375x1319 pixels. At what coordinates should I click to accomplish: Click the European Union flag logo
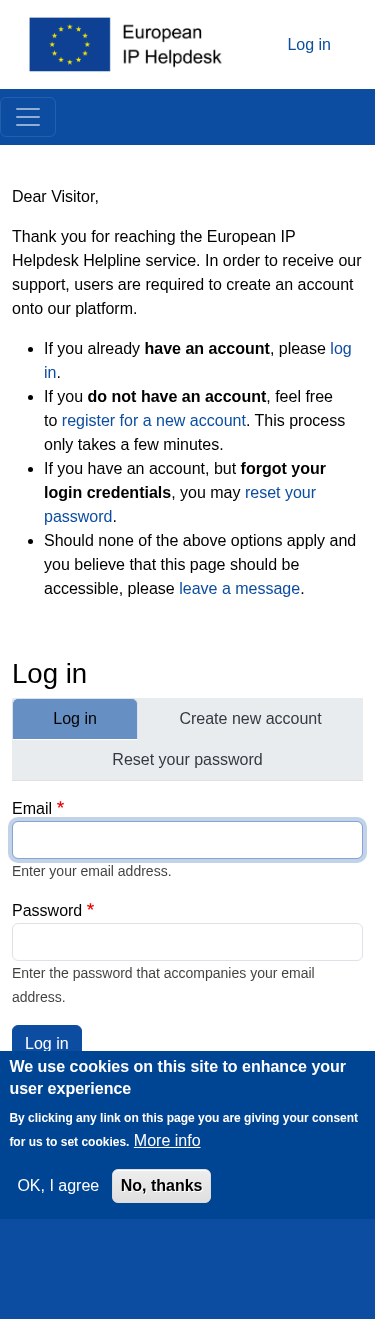pos(70,44)
